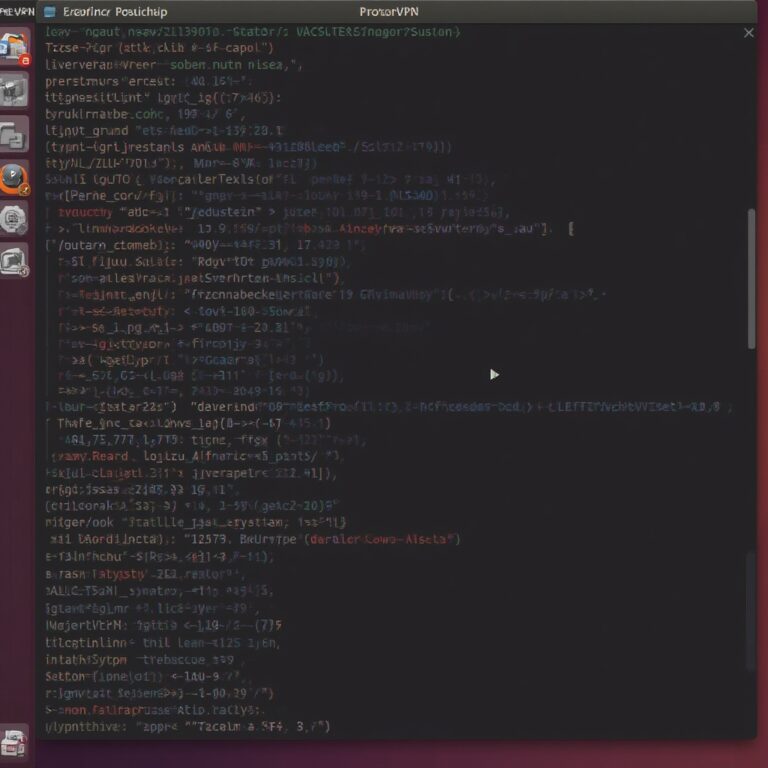Click the ProtorVPN window title
Image resolution: width=768 pixels, height=768 pixels.
(x=389, y=12)
